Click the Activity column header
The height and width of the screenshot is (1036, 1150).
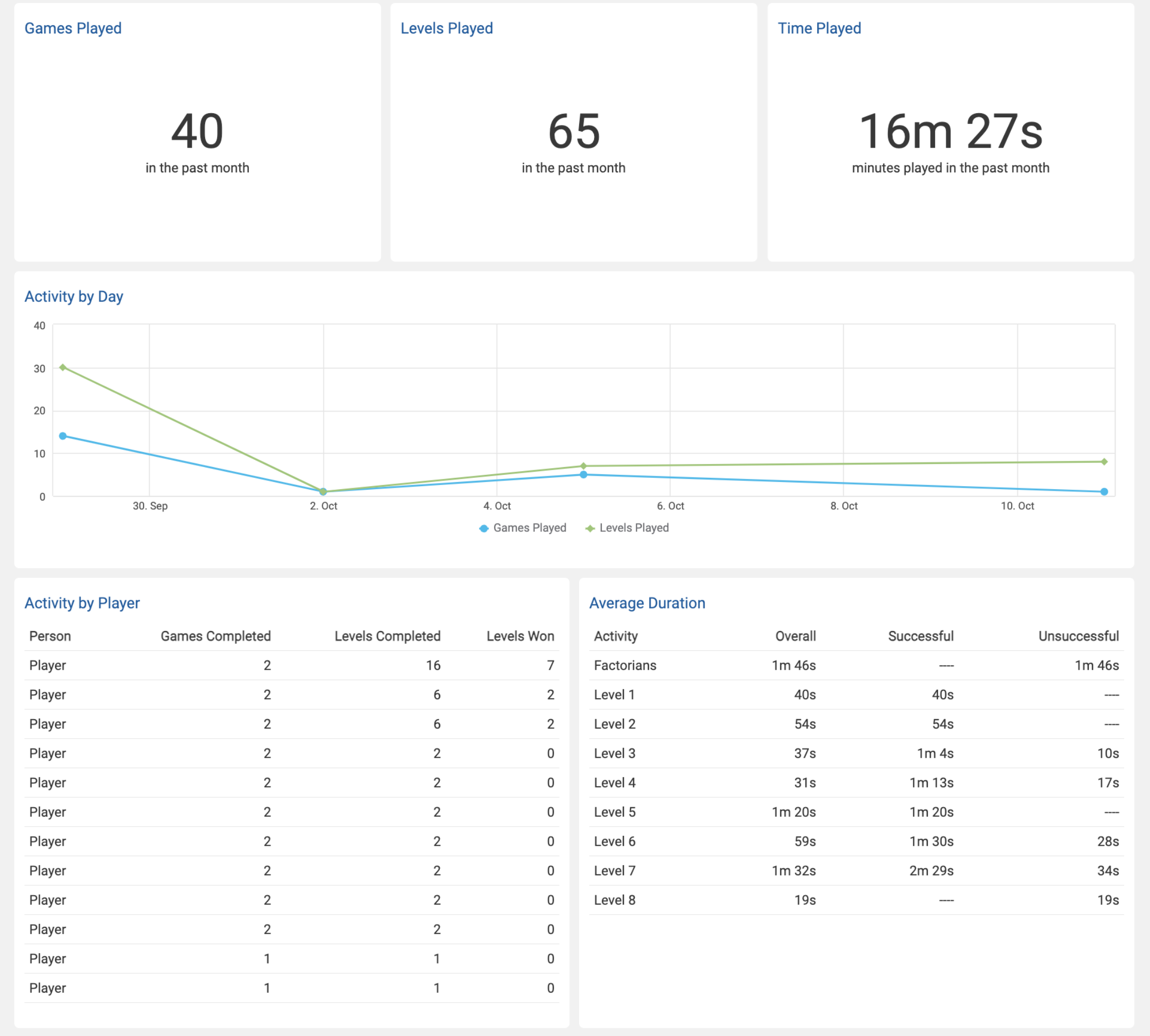[616, 636]
